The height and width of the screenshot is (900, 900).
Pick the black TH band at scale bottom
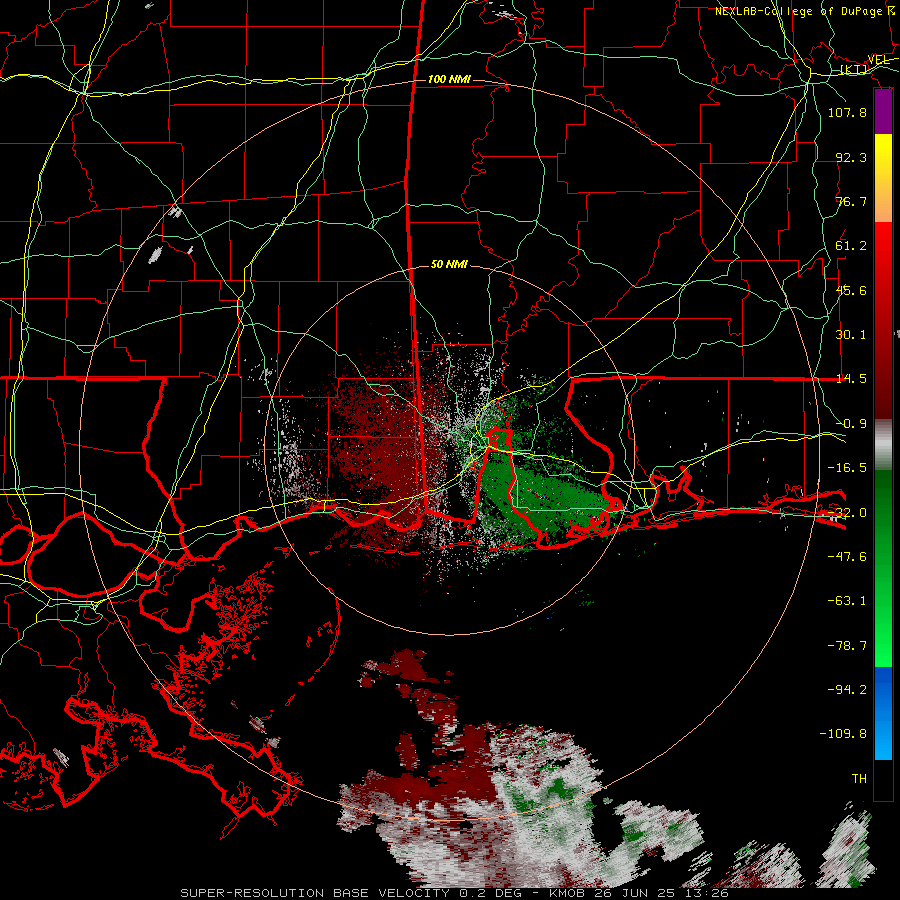tap(883, 780)
